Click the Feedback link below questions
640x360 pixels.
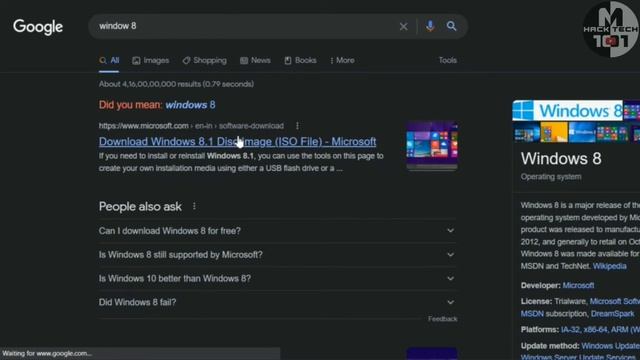442,319
